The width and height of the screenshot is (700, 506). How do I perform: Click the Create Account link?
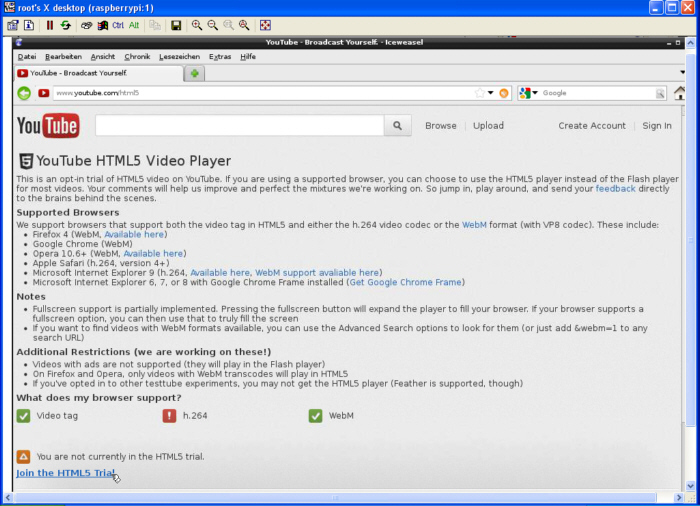click(x=592, y=126)
